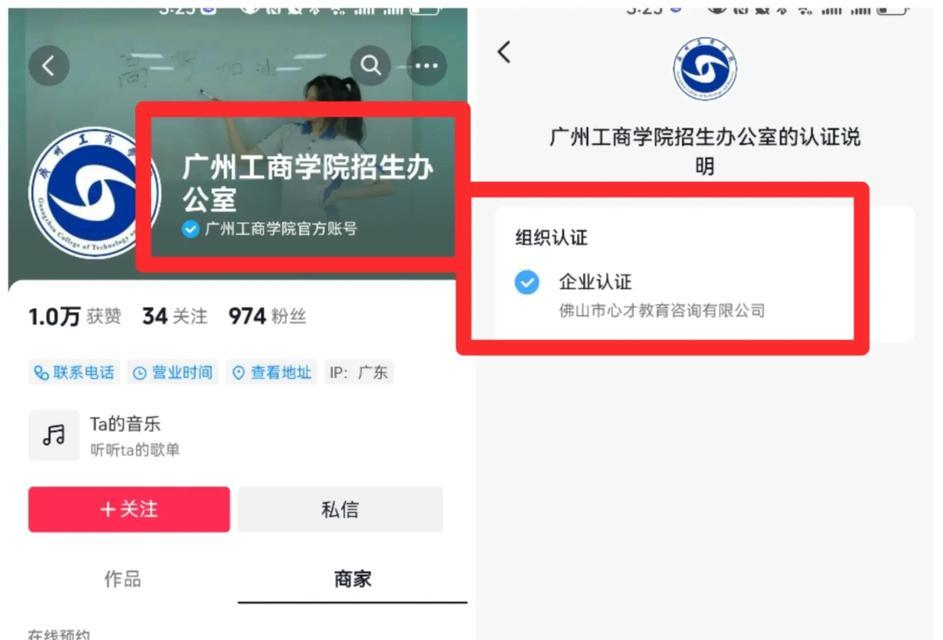Image resolution: width=943 pixels, height=640 pixels.
Task: Tap the 1.0万 获赞 likes count
Action: click(x=75, y=316)
